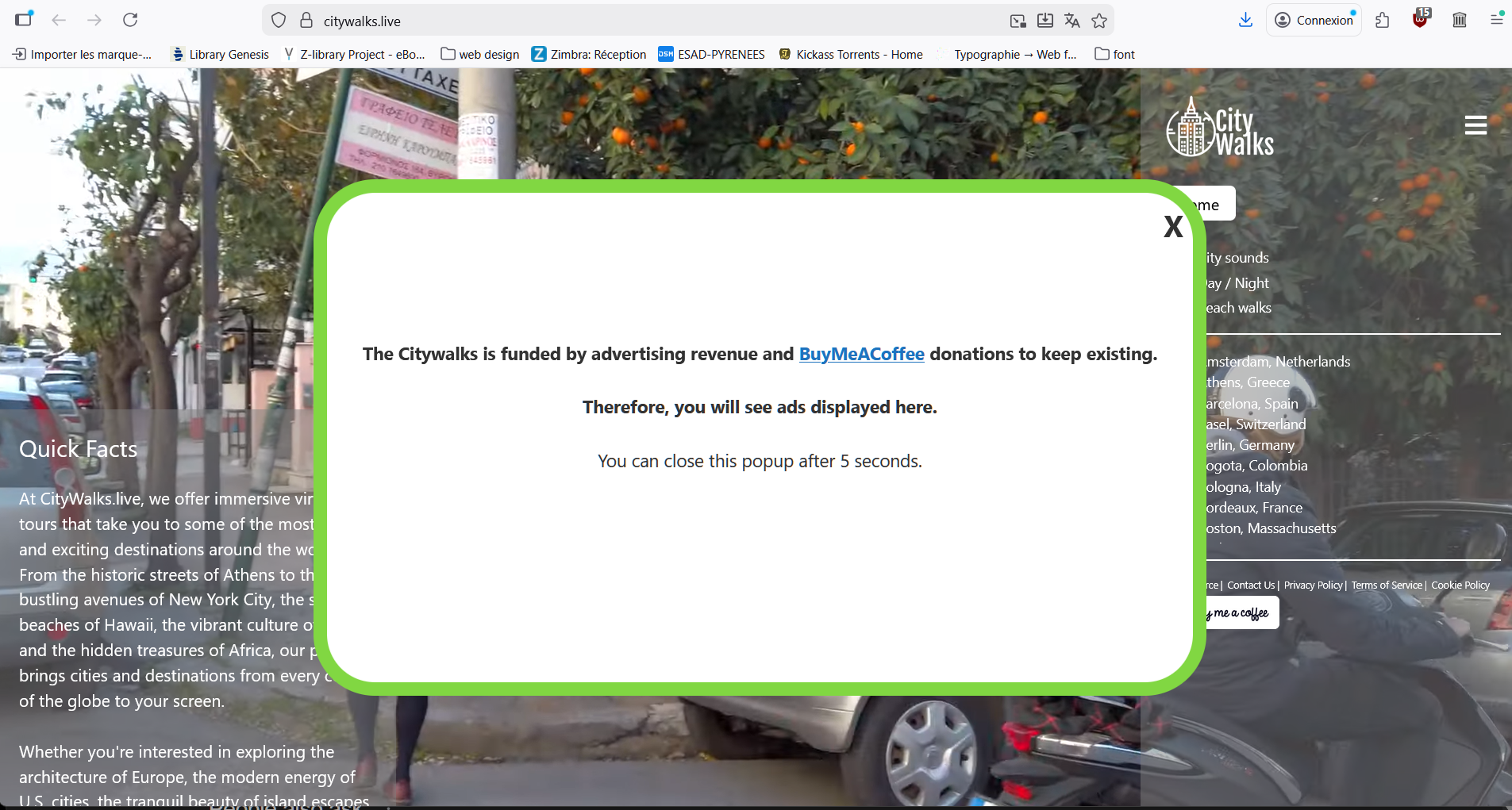Open the Cookie Policy link
1512x810 pixels.
[x=1460, y=585]
